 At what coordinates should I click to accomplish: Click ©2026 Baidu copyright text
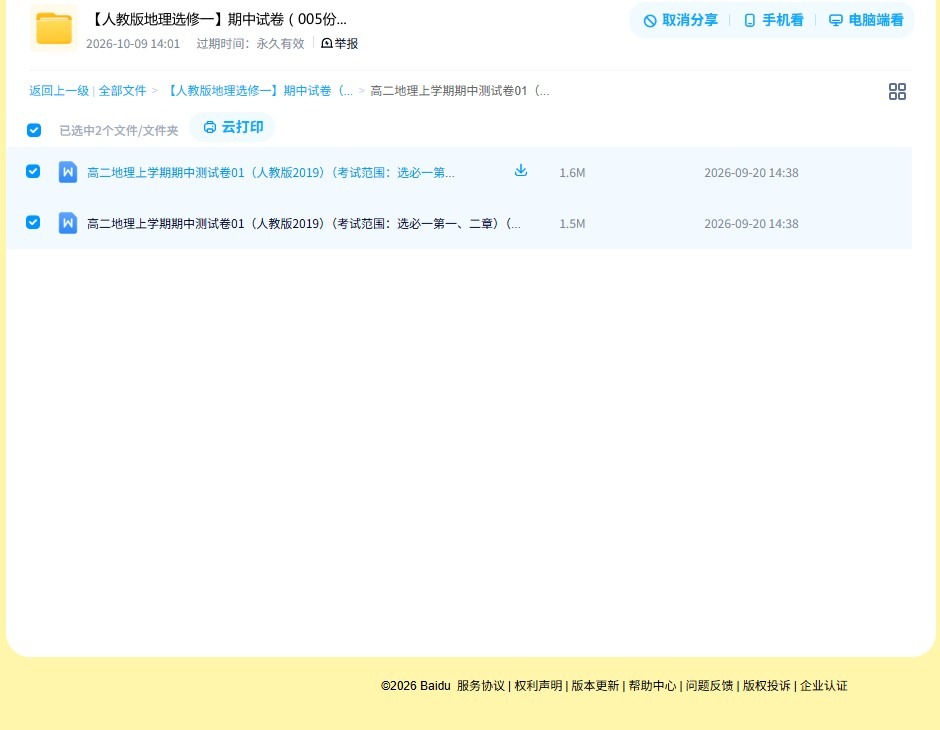coord(415,686)
